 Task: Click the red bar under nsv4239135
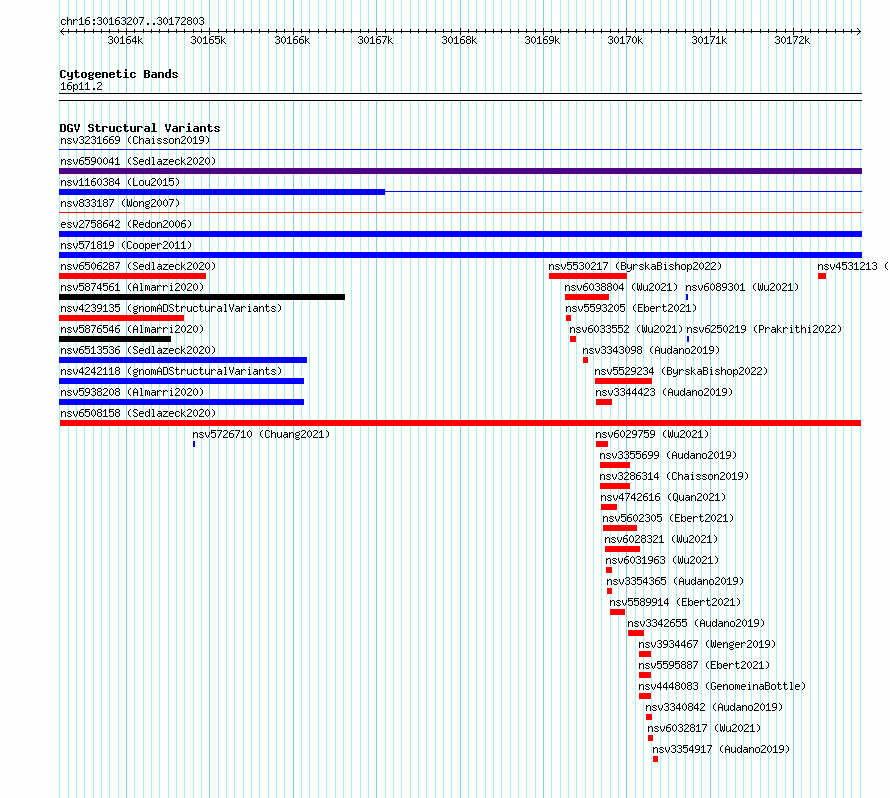(121, 318)
